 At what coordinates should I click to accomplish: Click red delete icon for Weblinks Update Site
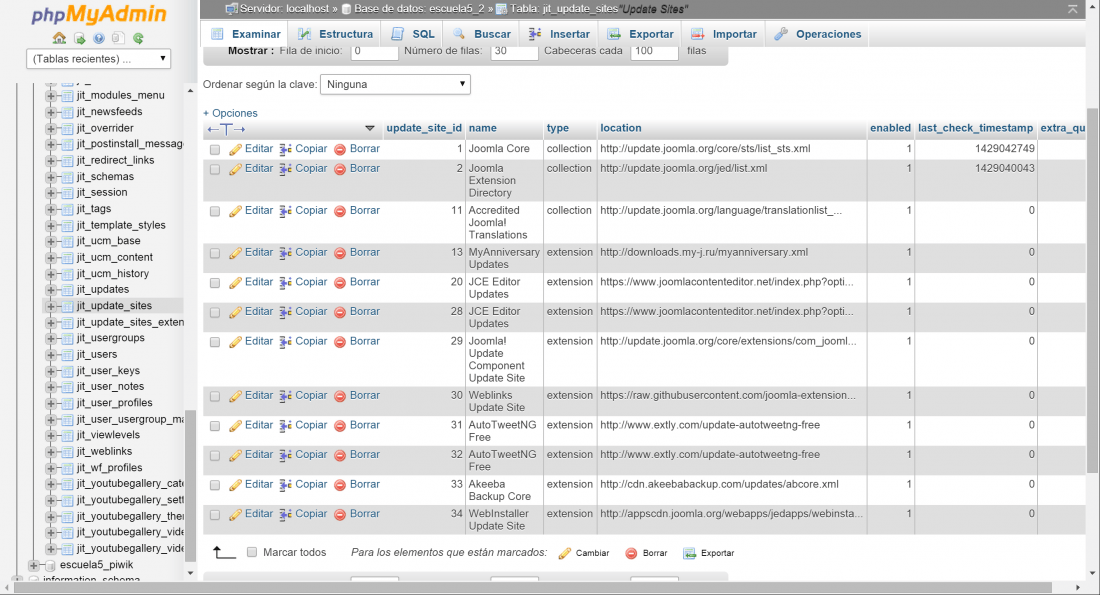coord(340,396)
